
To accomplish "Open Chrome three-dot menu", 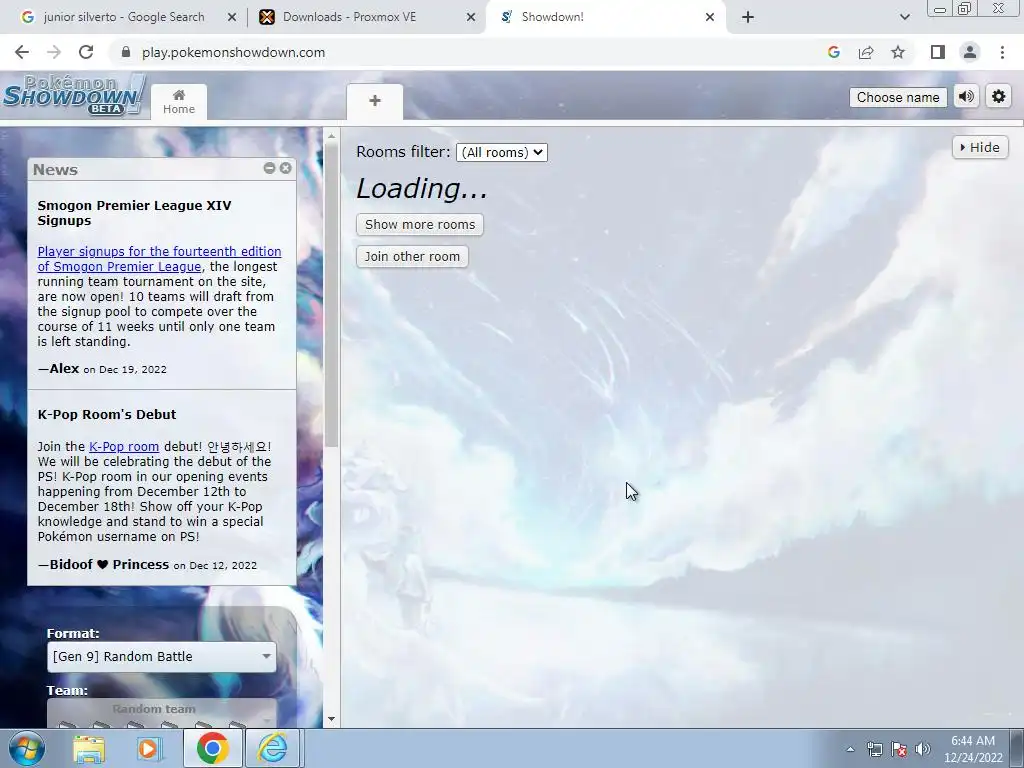I will click(x=1002, y=52).
